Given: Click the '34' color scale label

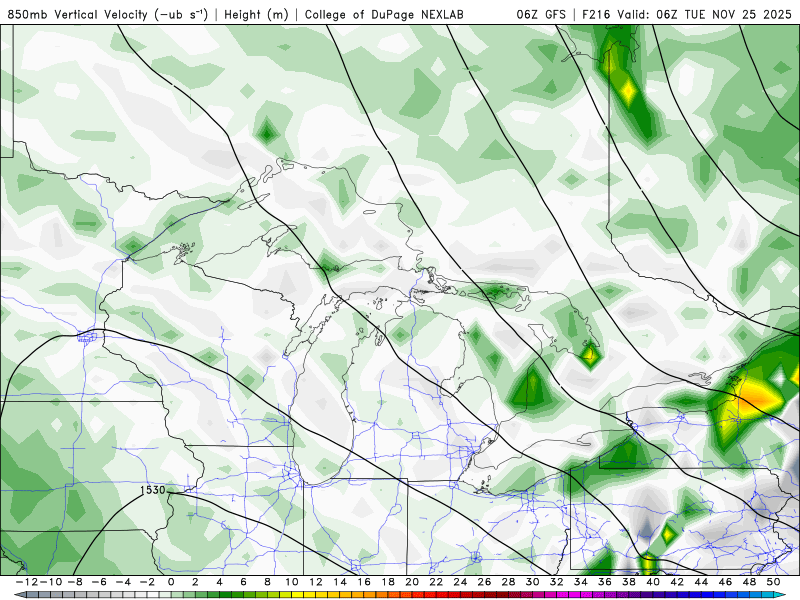Looking at the screenshot, I should (581, 582).
